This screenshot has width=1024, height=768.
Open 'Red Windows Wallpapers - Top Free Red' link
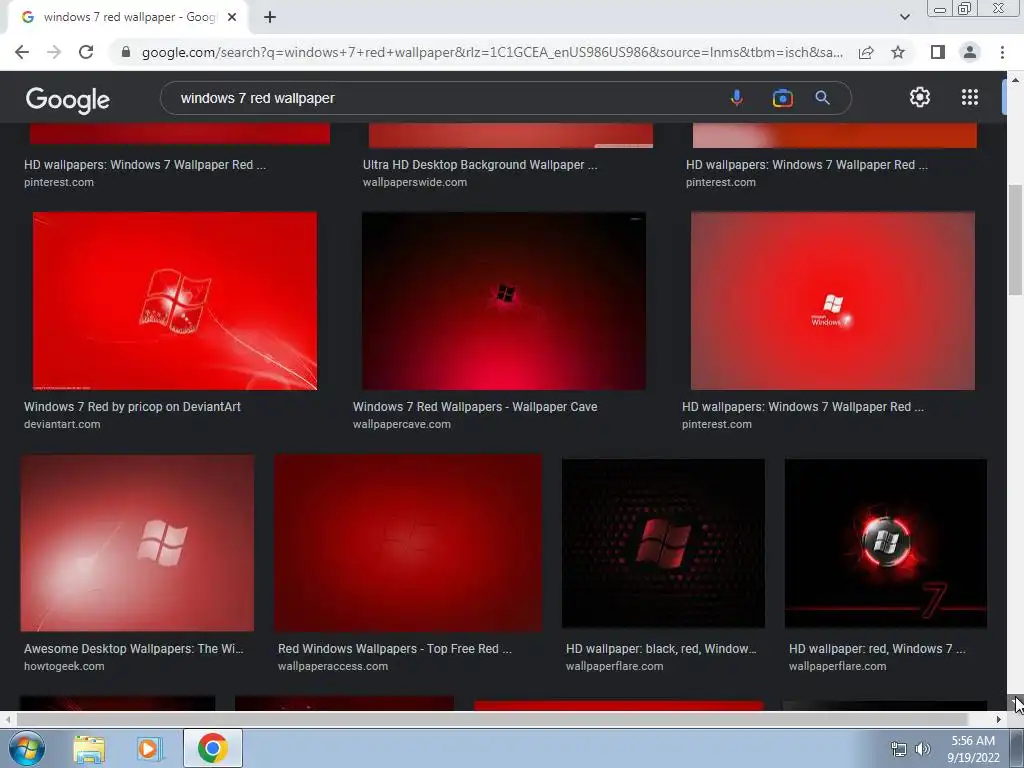(x=394, y=649)
